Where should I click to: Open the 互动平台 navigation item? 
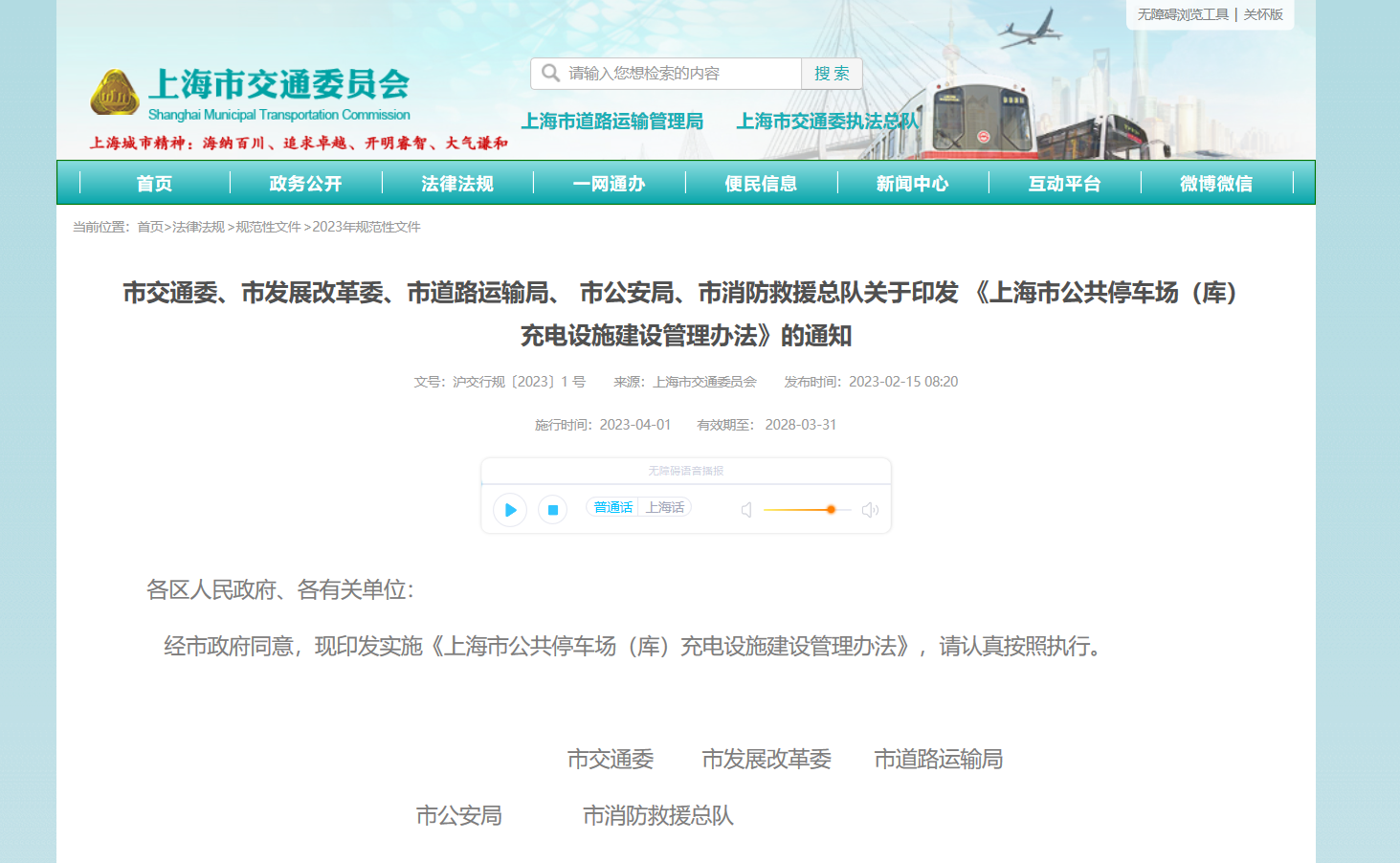[x=1064, y=184]
